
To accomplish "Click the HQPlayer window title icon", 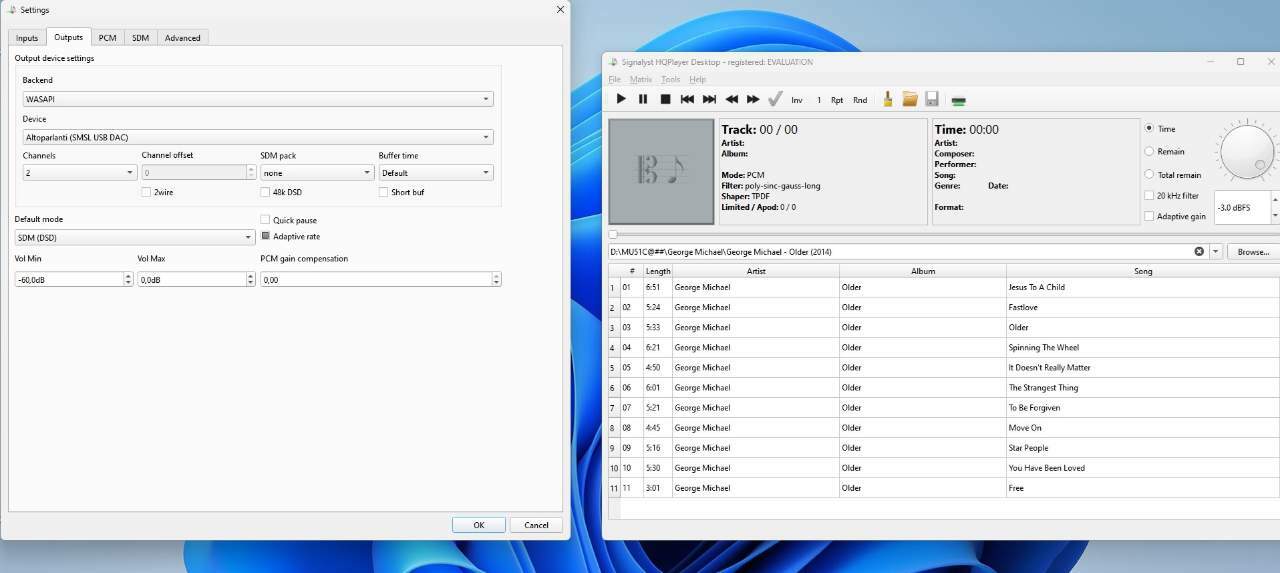I will (x=613, y=62).
